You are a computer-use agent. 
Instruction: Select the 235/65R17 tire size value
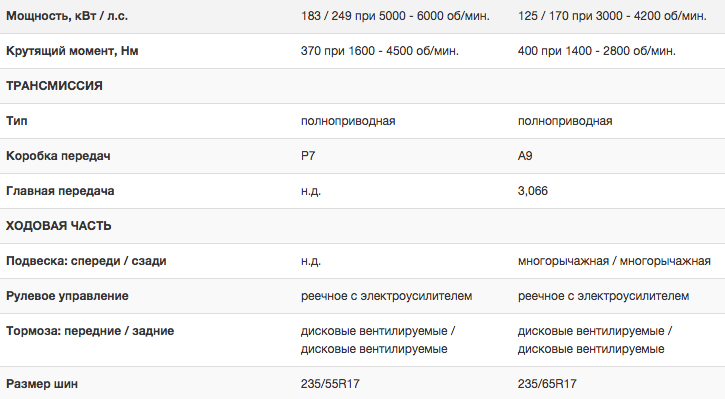pyautogui.click(x=547, y=384)
